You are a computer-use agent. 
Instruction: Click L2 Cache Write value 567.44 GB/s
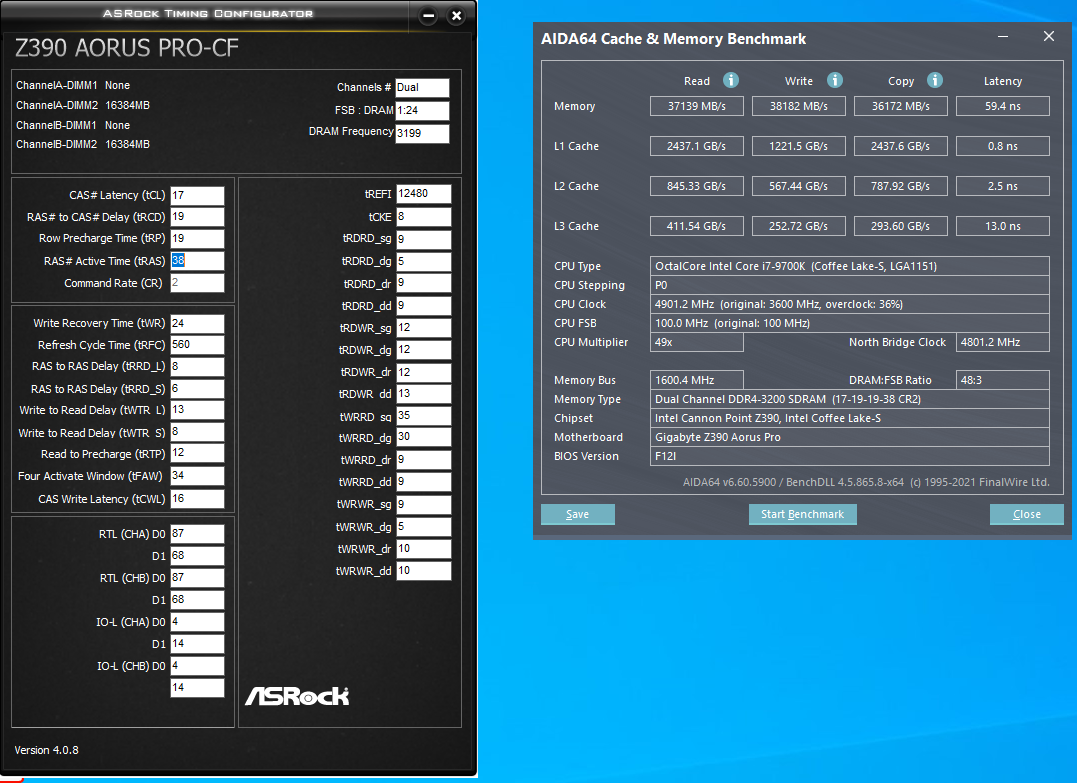tap(799, 185)
